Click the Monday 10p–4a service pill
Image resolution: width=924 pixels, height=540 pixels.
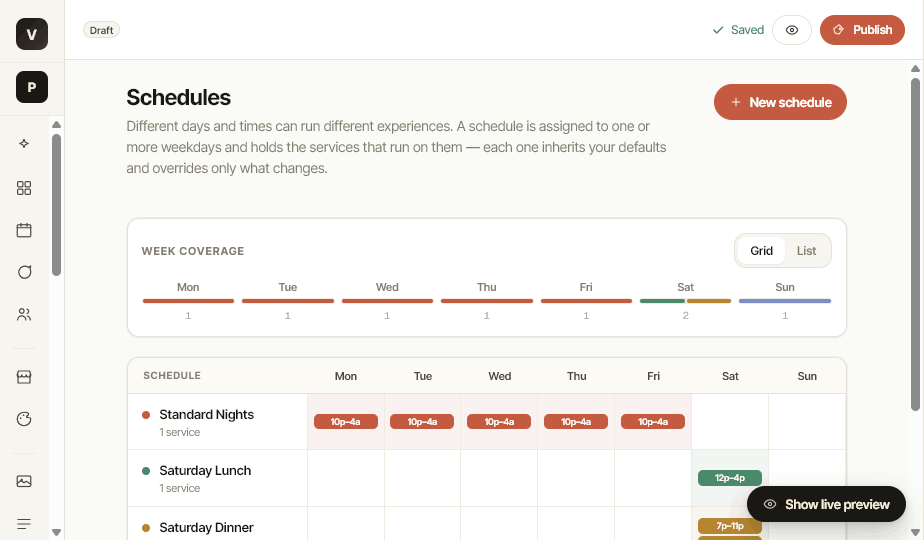pos(345,422)
